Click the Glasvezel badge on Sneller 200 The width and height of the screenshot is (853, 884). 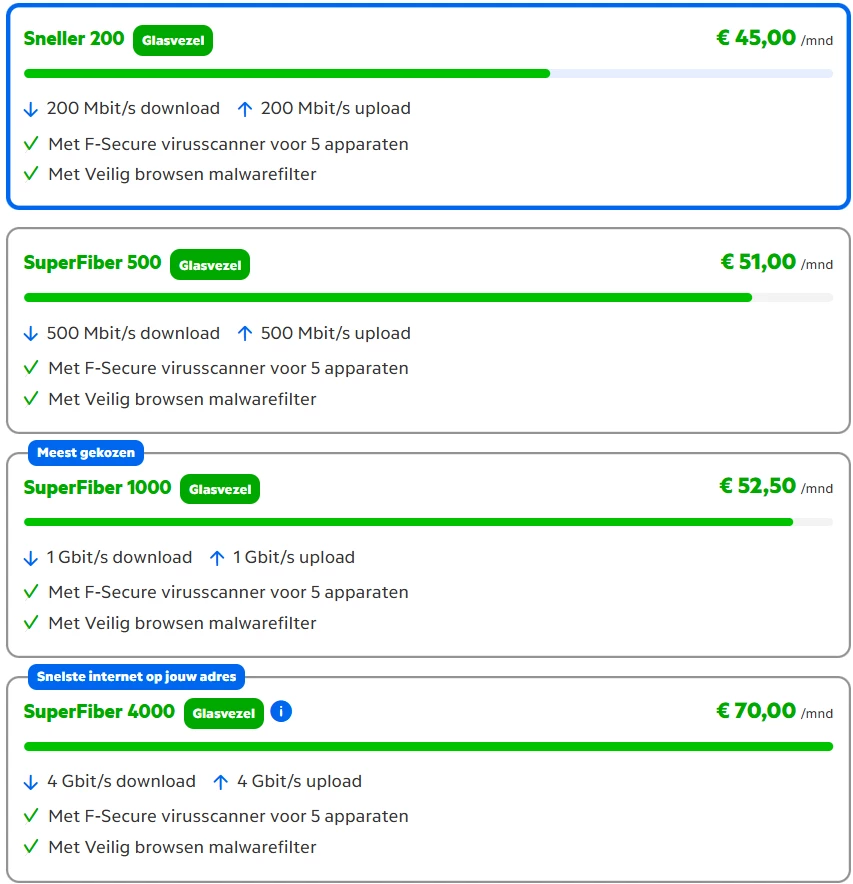pos(173,41)
